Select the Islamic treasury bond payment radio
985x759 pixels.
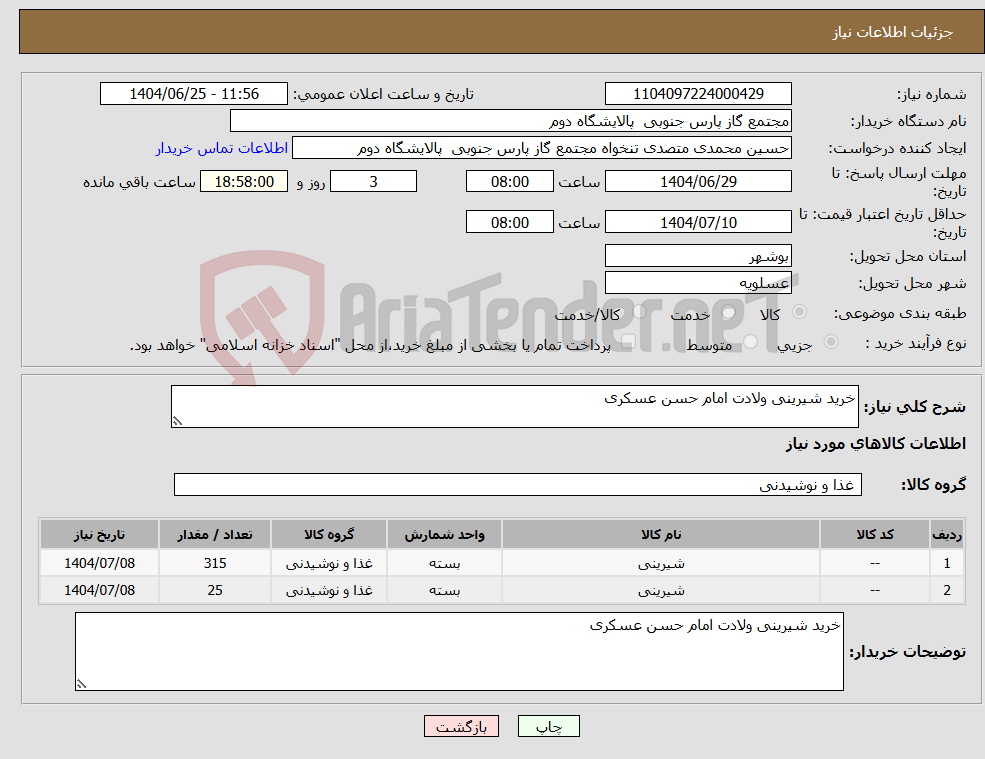[628, 342]
